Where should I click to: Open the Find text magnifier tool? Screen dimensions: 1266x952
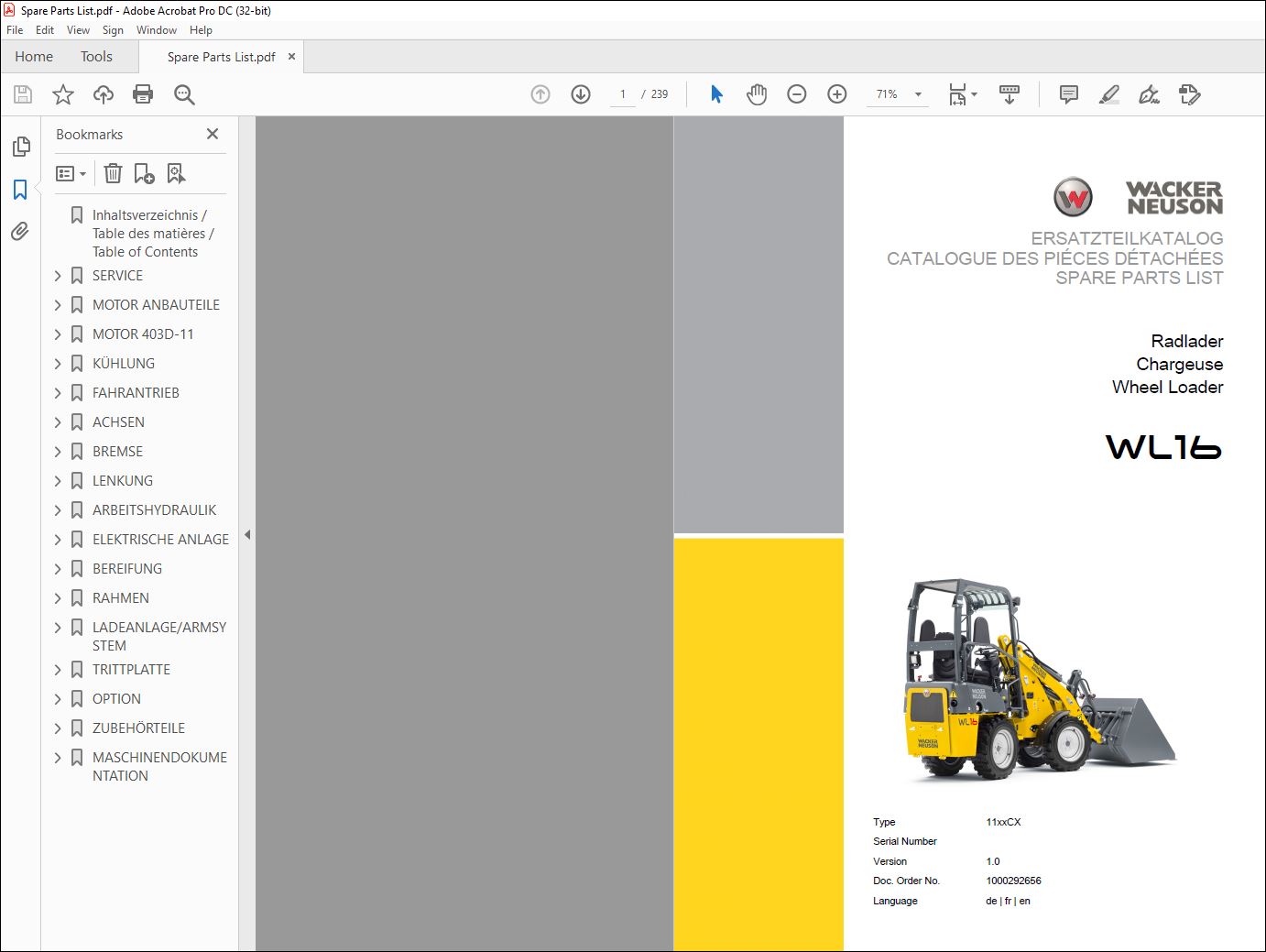[x=184, y=94]
